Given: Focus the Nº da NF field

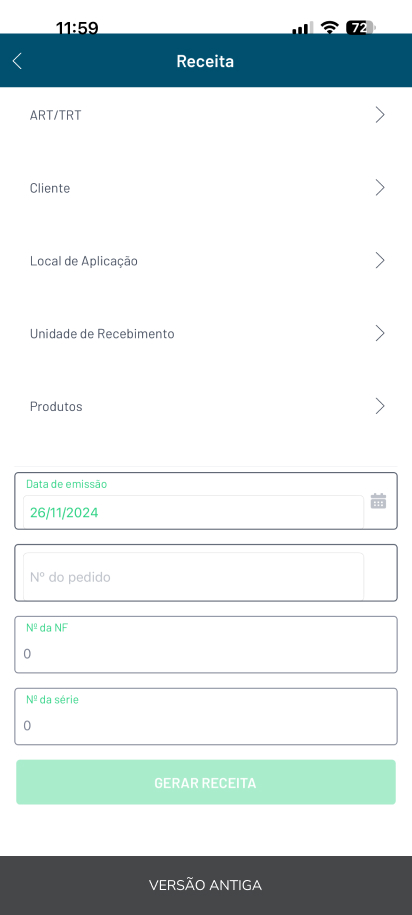Looking at the screenshot, I should point(206,644).
